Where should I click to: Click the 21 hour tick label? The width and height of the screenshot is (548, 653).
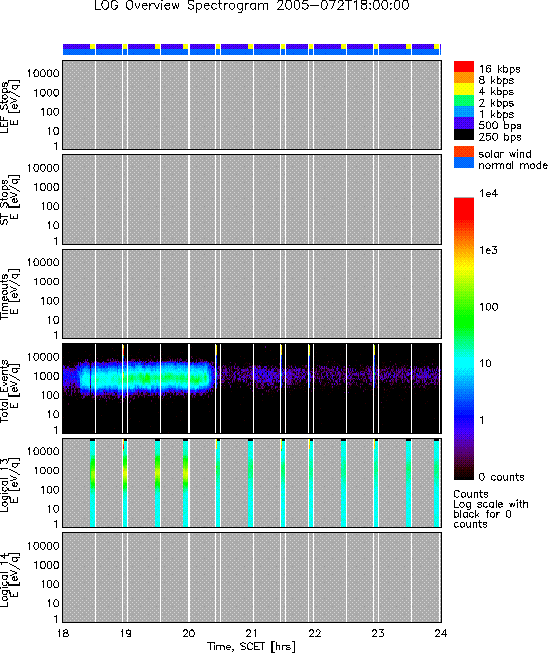(x=252, y=633)
